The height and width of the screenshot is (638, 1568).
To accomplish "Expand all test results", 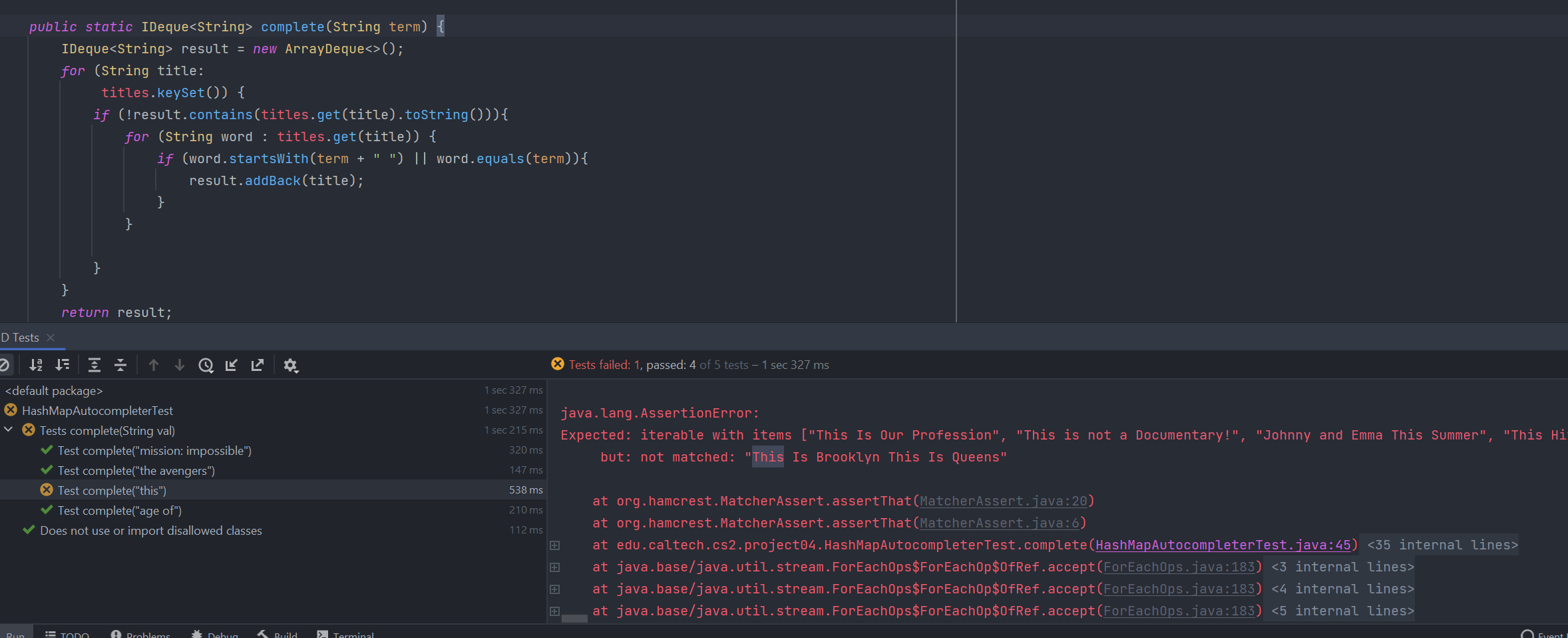I will point(95,365).
